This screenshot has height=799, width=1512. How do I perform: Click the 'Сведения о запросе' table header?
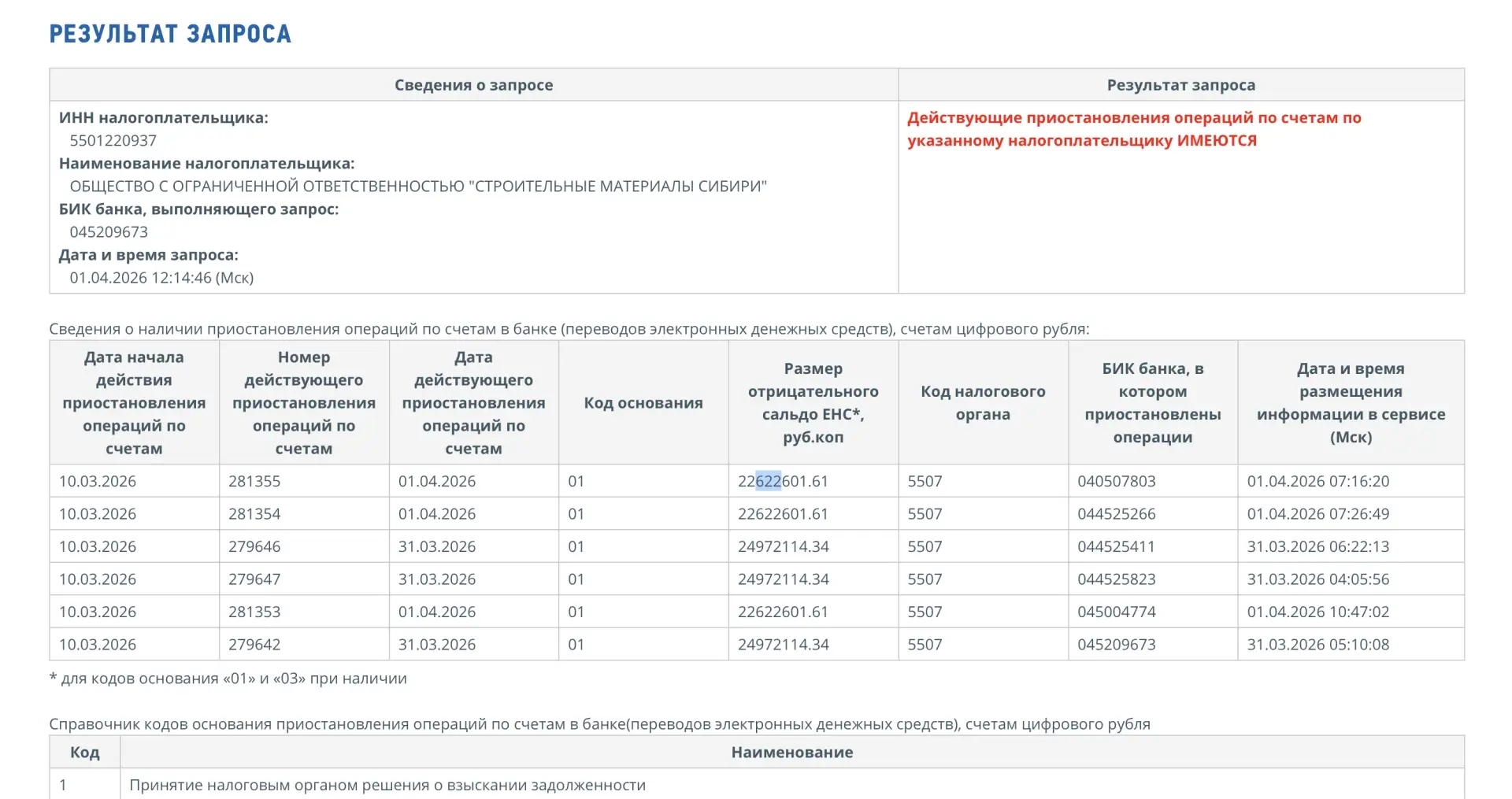click(x=473, y=85)
